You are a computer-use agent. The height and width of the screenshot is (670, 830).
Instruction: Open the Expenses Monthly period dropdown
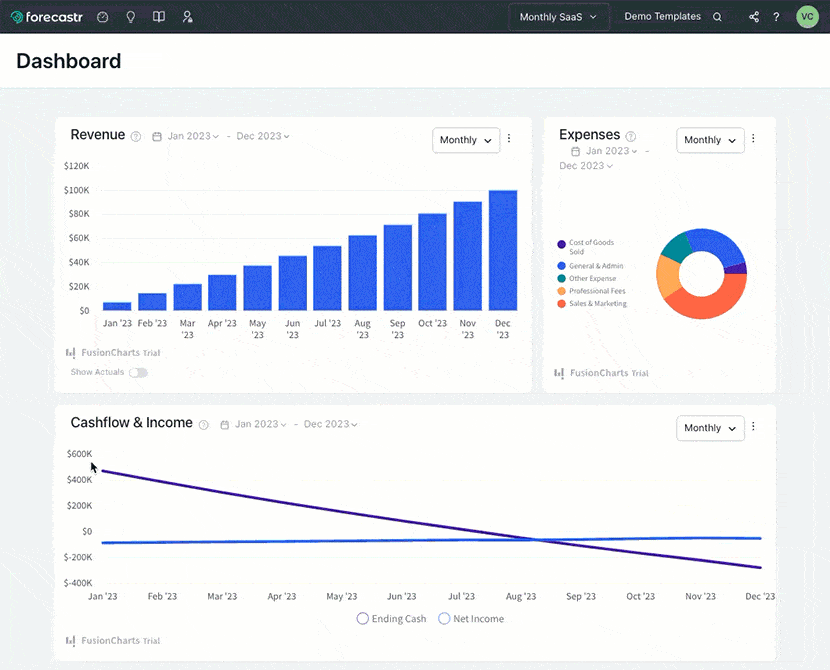tap(710, 140)
